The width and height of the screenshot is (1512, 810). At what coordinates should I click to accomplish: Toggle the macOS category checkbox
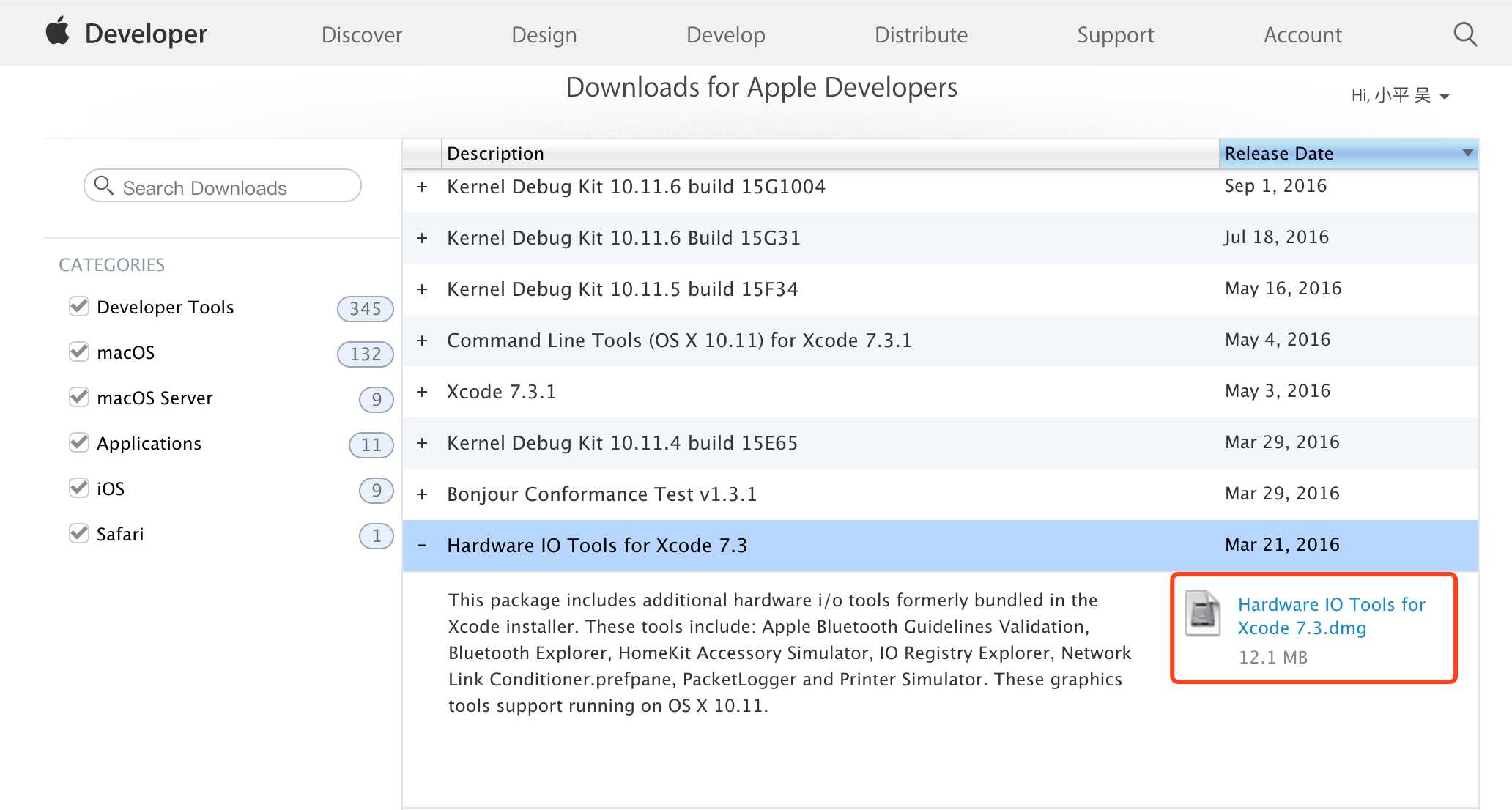point(76,353)
